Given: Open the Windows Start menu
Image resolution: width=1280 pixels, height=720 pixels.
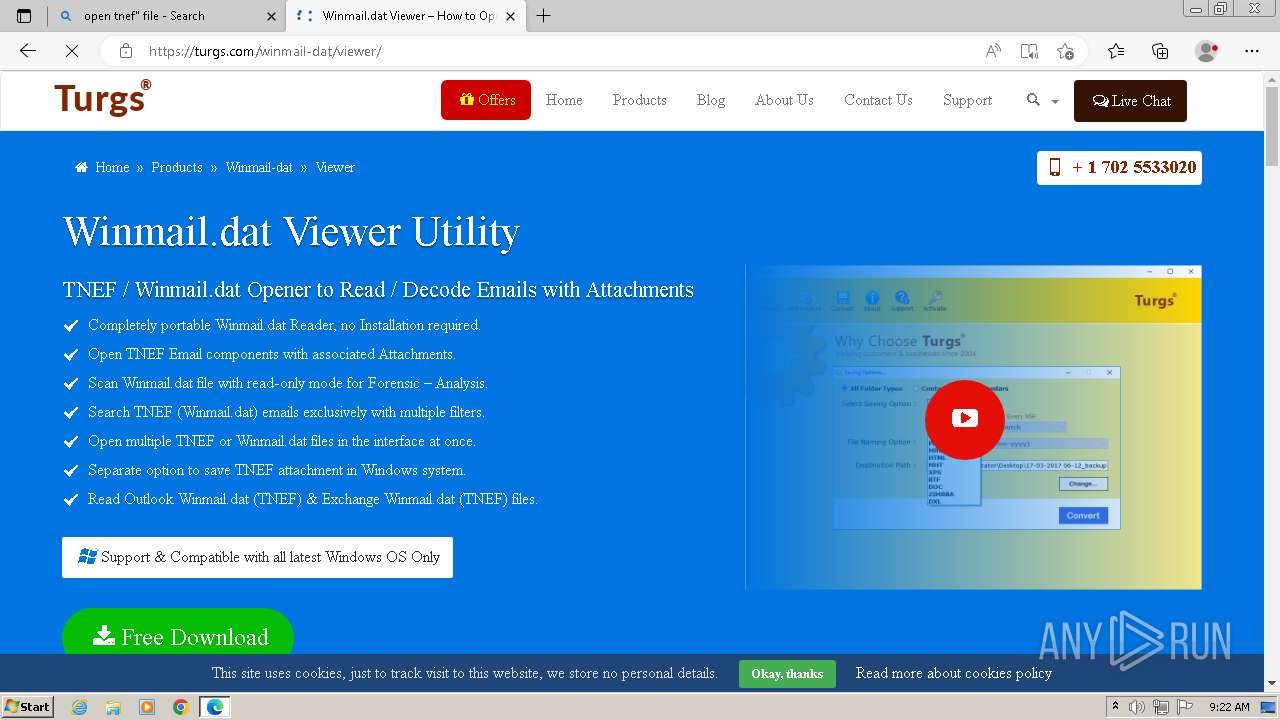Looking at the screenshot, I should coord(28,706).
